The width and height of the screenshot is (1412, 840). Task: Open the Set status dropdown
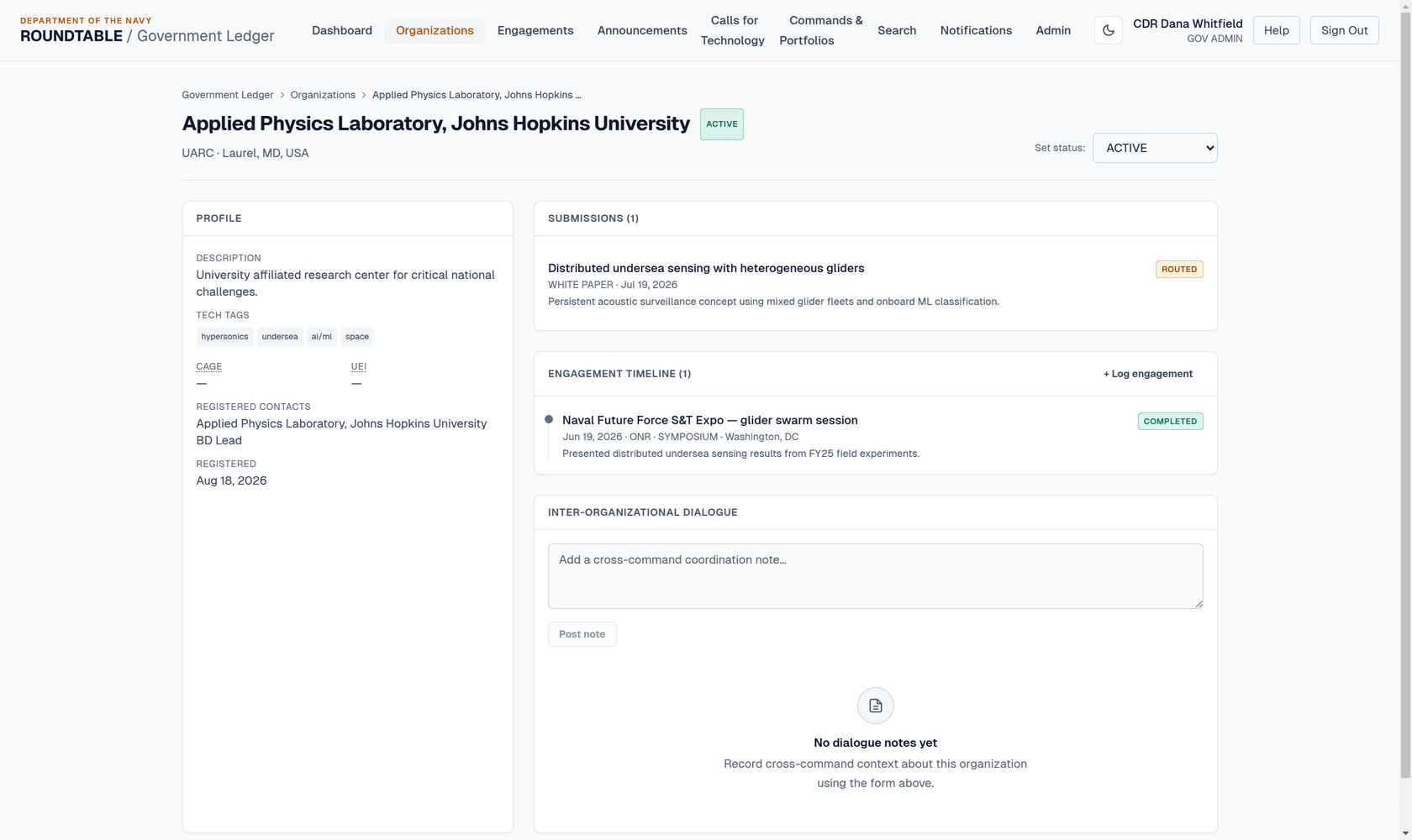[x=1155, y=148]
